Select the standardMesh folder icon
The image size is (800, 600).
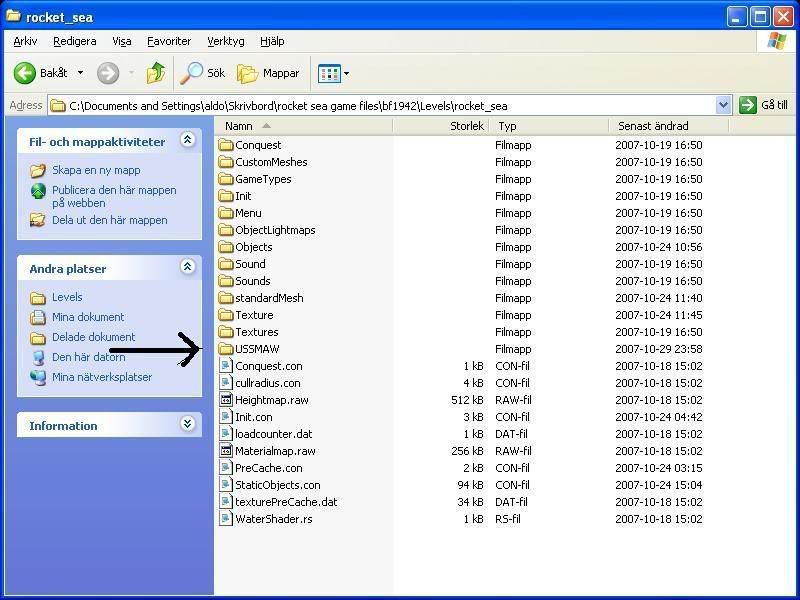[x=226, y=298]
